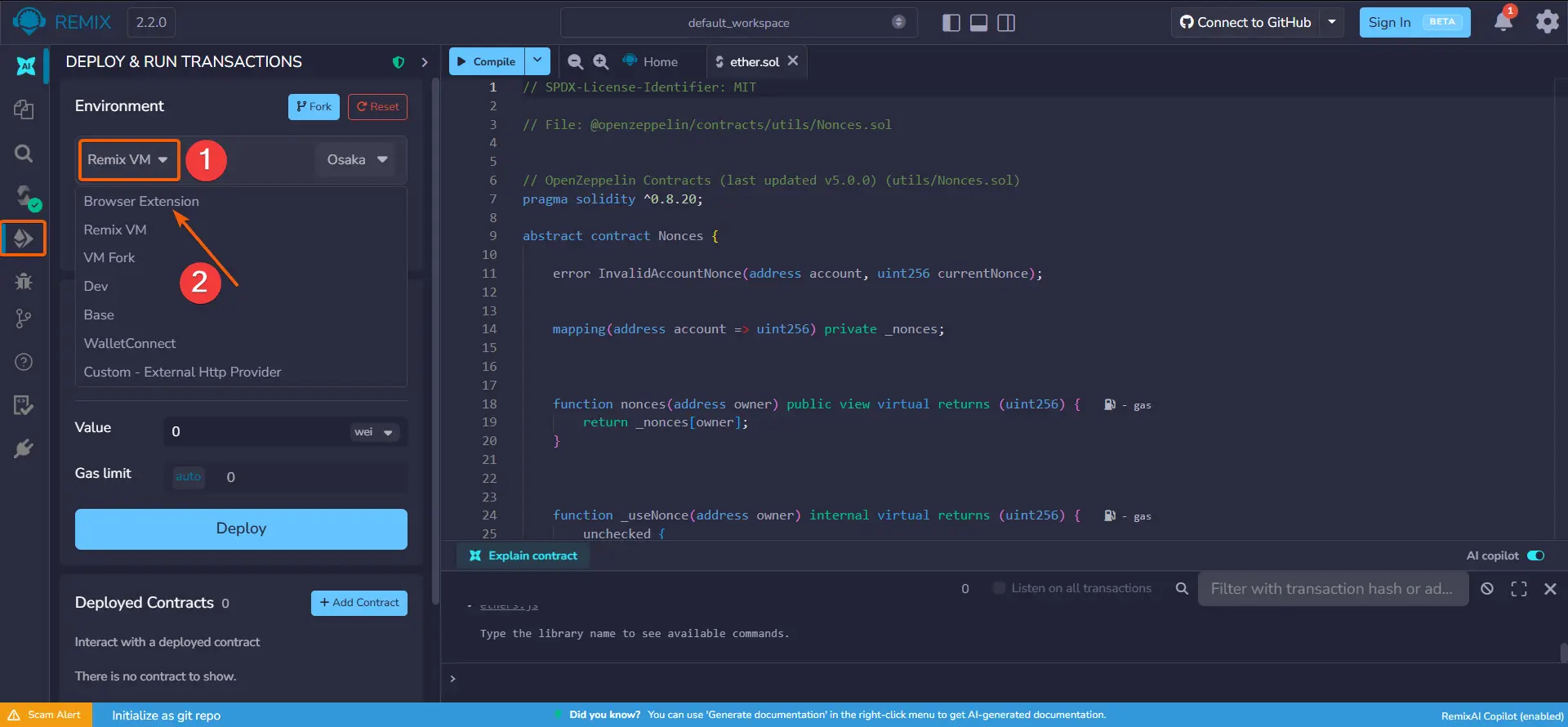Click the Compile button
This screenshot has width=1568, height=727.
click(487, 61)
